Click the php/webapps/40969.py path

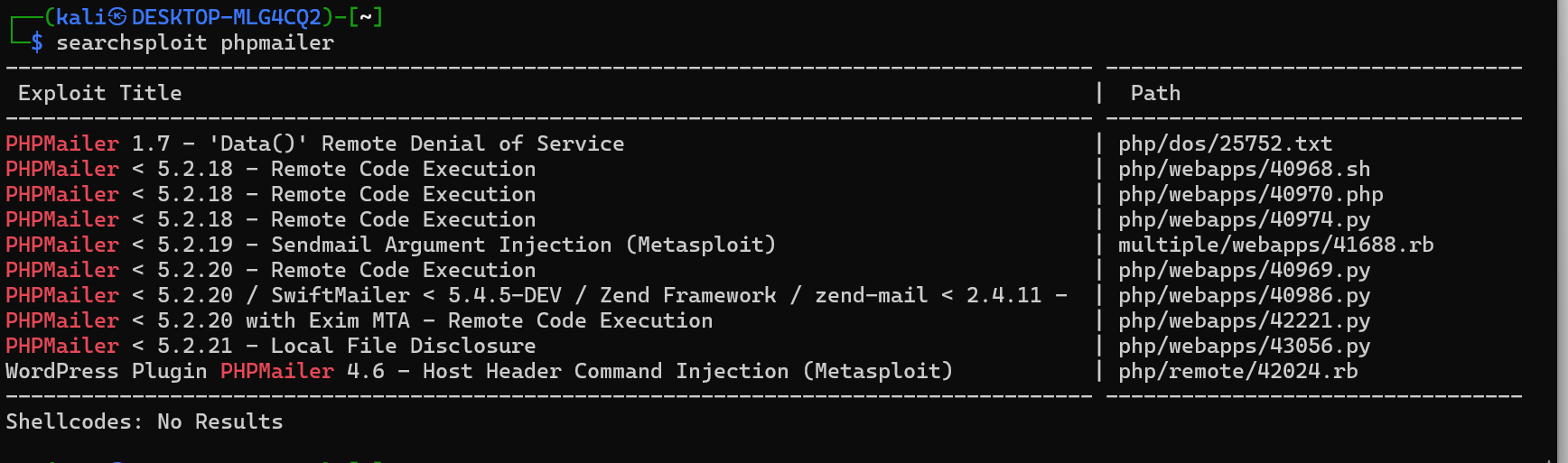point(1244,270)
